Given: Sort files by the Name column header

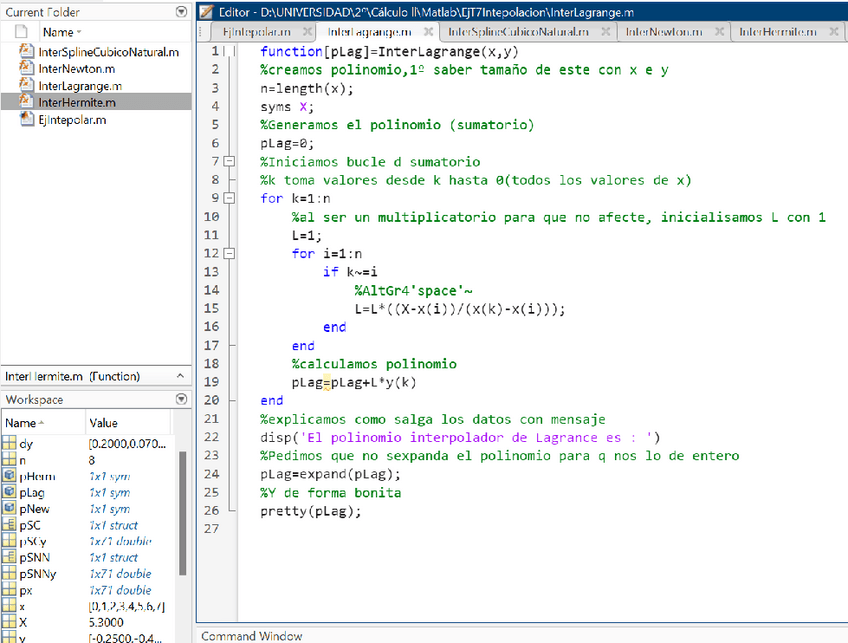Looking at the screenshot, I should tap(58, 32).
